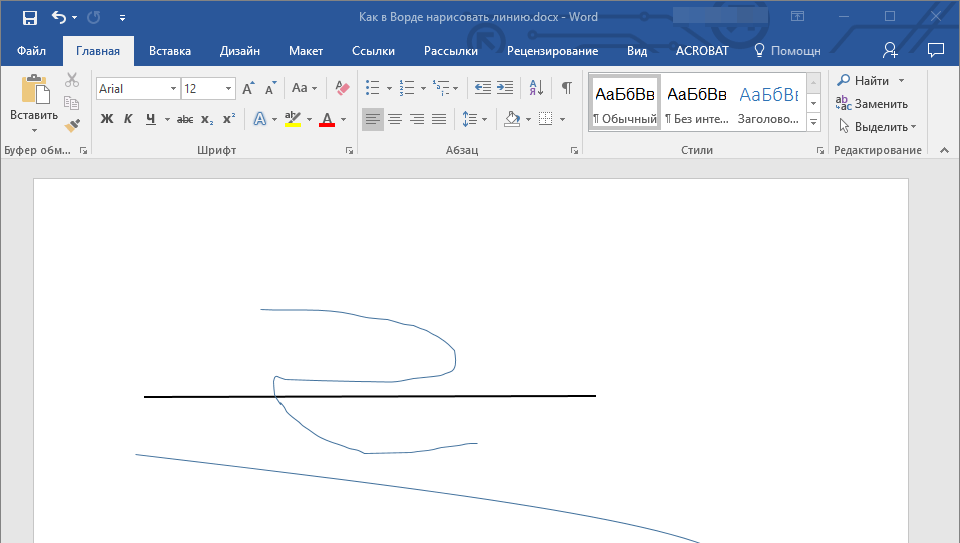Image resolution: width=960 pixels, height=543 pixels.
Task: Open the font size 12 dropdown
Action: 229,89
